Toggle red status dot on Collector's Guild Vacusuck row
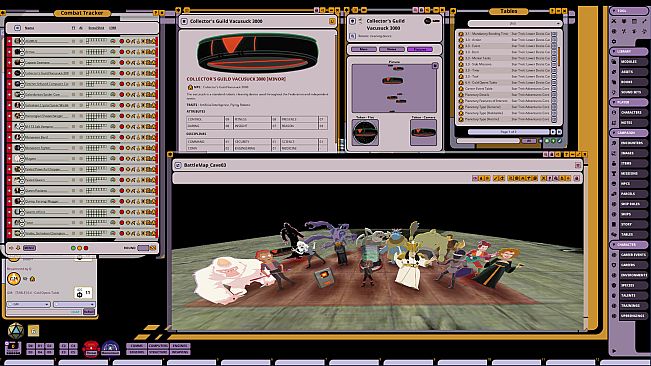Image resolution: width=651 pixels, height=366 pixels. coord(122,73)
